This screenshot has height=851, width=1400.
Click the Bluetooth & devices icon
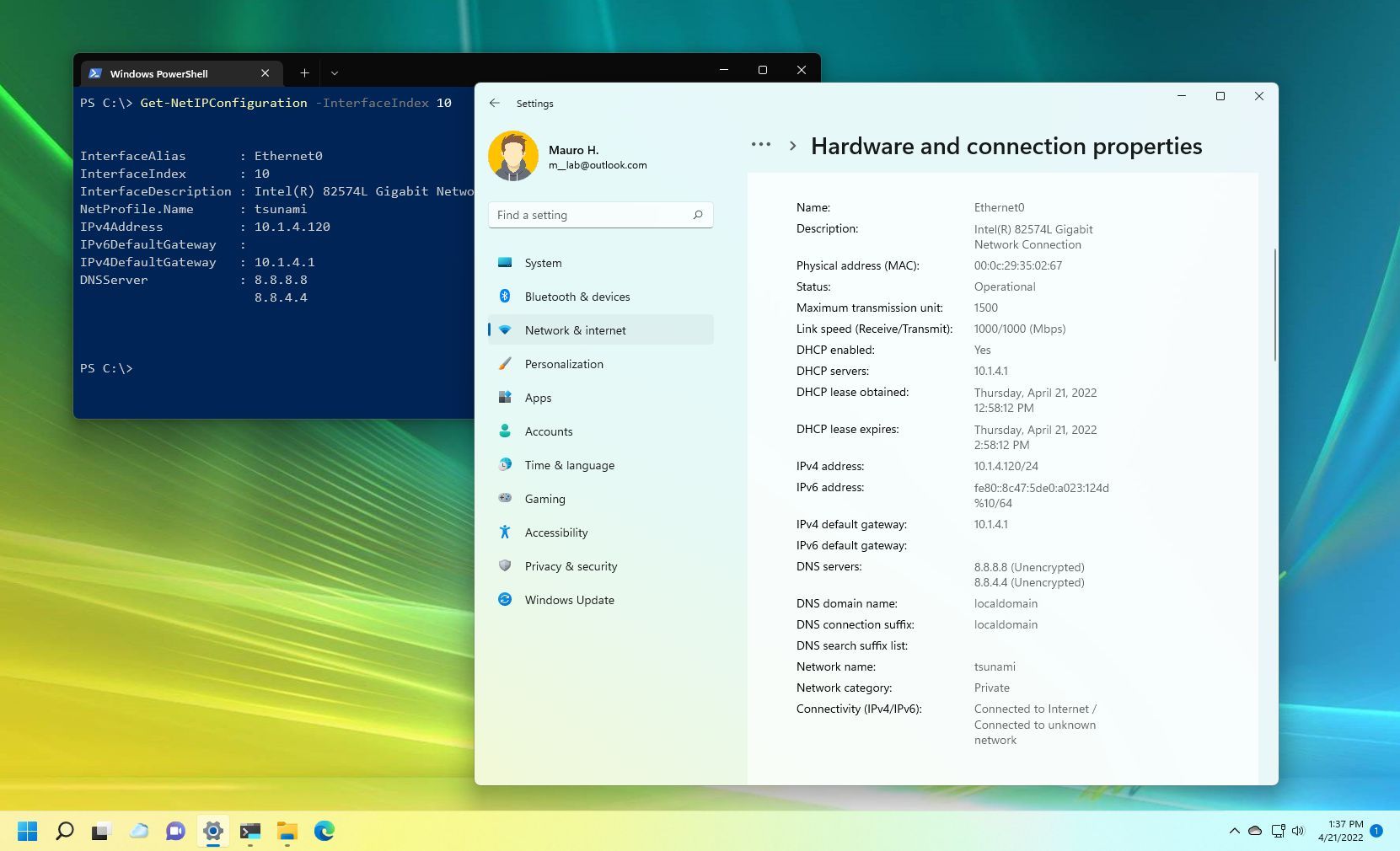pyautogui.click(x=505, y=297)
